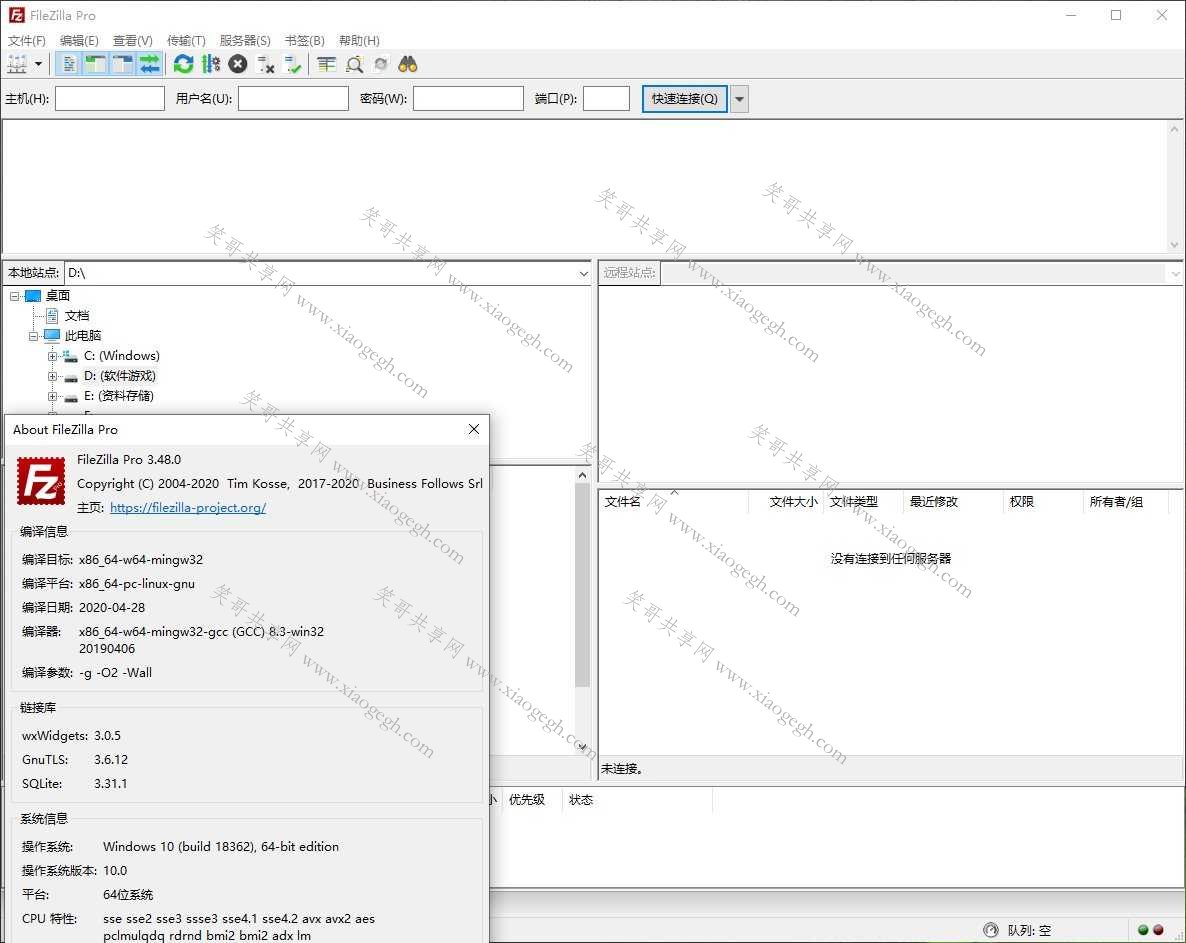Collapse the 此电脑 tree node
This screenshot has height=943, width=1186.
(x=33, y=336)
